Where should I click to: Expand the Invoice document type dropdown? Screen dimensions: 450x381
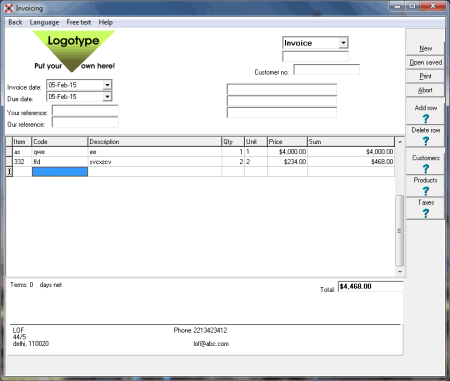pos(343,43)
